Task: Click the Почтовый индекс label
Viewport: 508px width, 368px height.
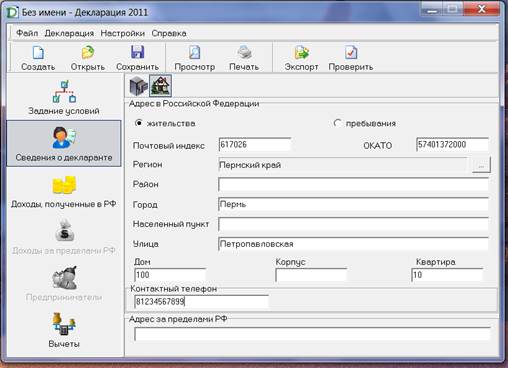Action: [x=169, y=146]
